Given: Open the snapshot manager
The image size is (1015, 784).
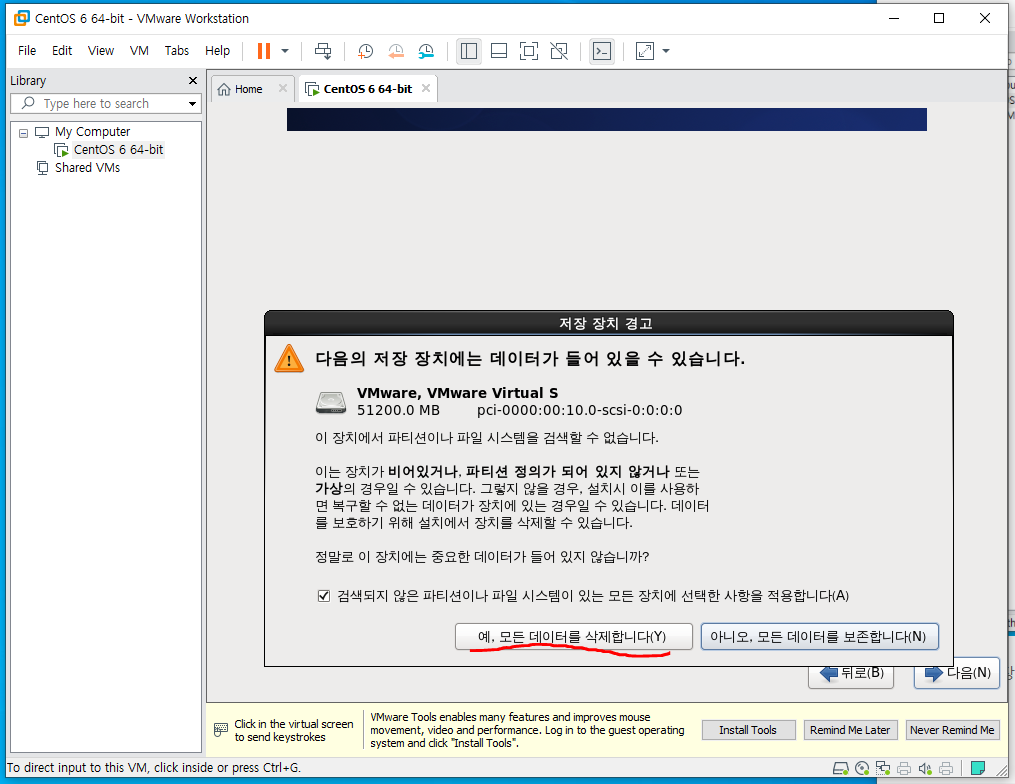Looking at the screenshot, I should click(426, 51).
